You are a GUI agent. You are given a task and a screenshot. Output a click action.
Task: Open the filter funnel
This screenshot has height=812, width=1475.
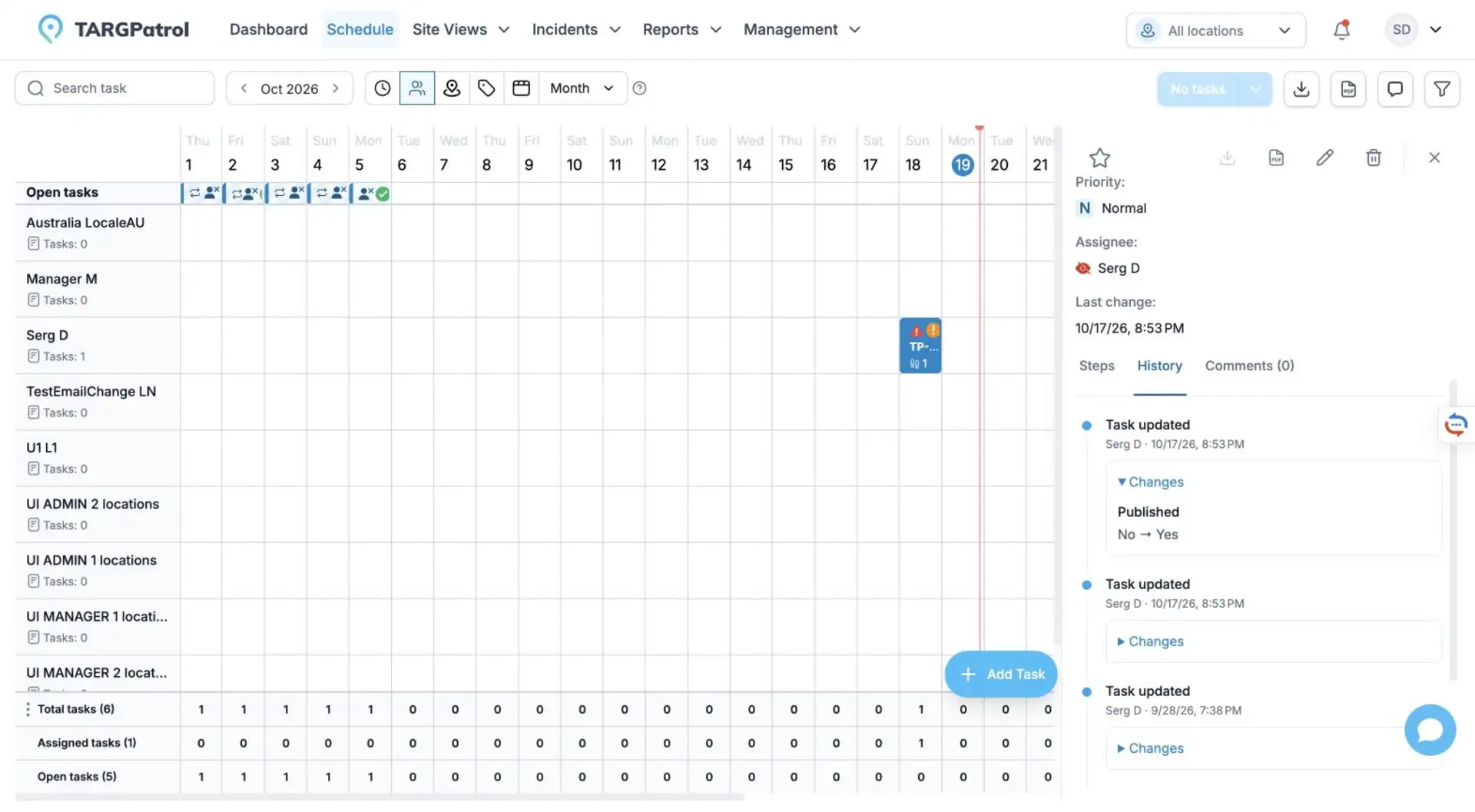1442,89
